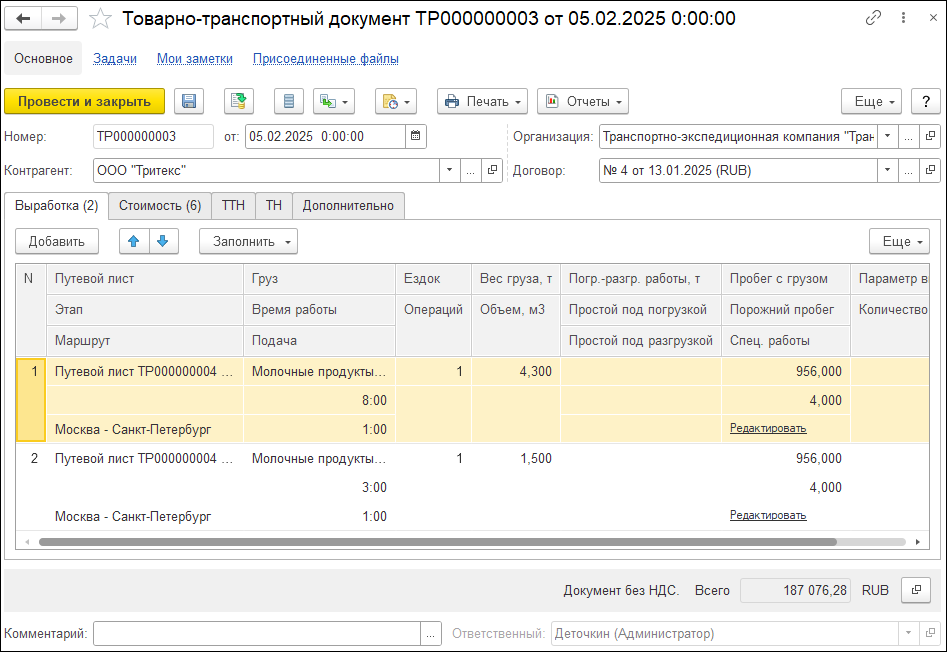Expand the Договор dropdown list
The height and width of the screenshot is (652, 947).
coord(888,170)
